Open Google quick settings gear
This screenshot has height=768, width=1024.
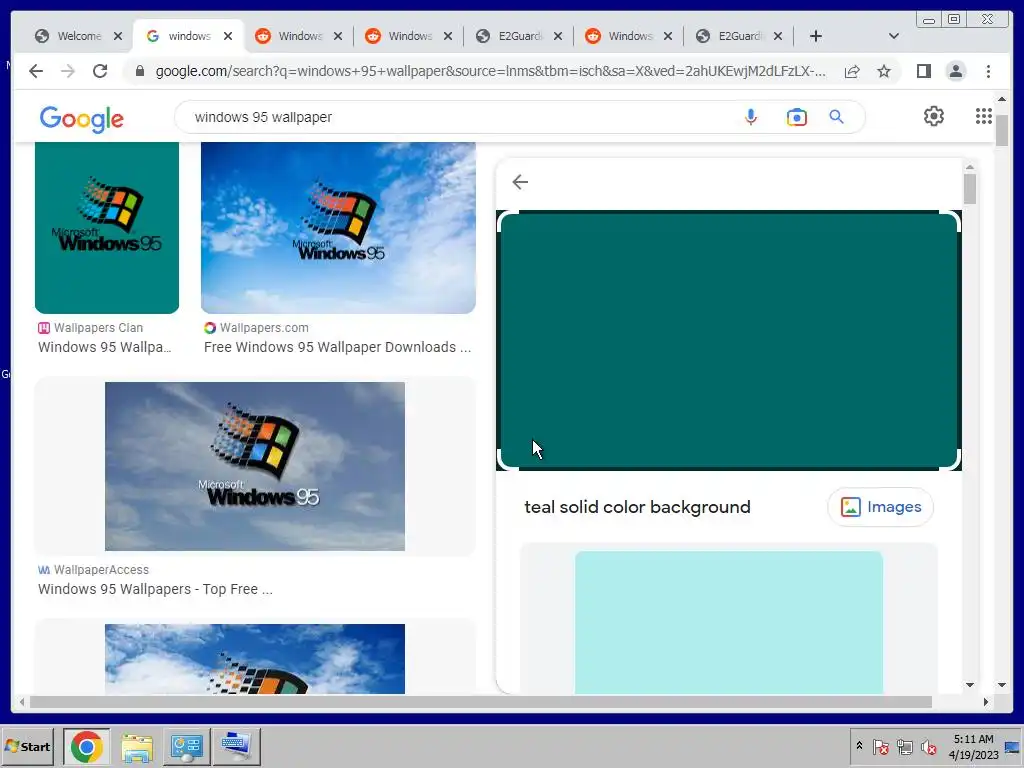(x=934, y=116)
